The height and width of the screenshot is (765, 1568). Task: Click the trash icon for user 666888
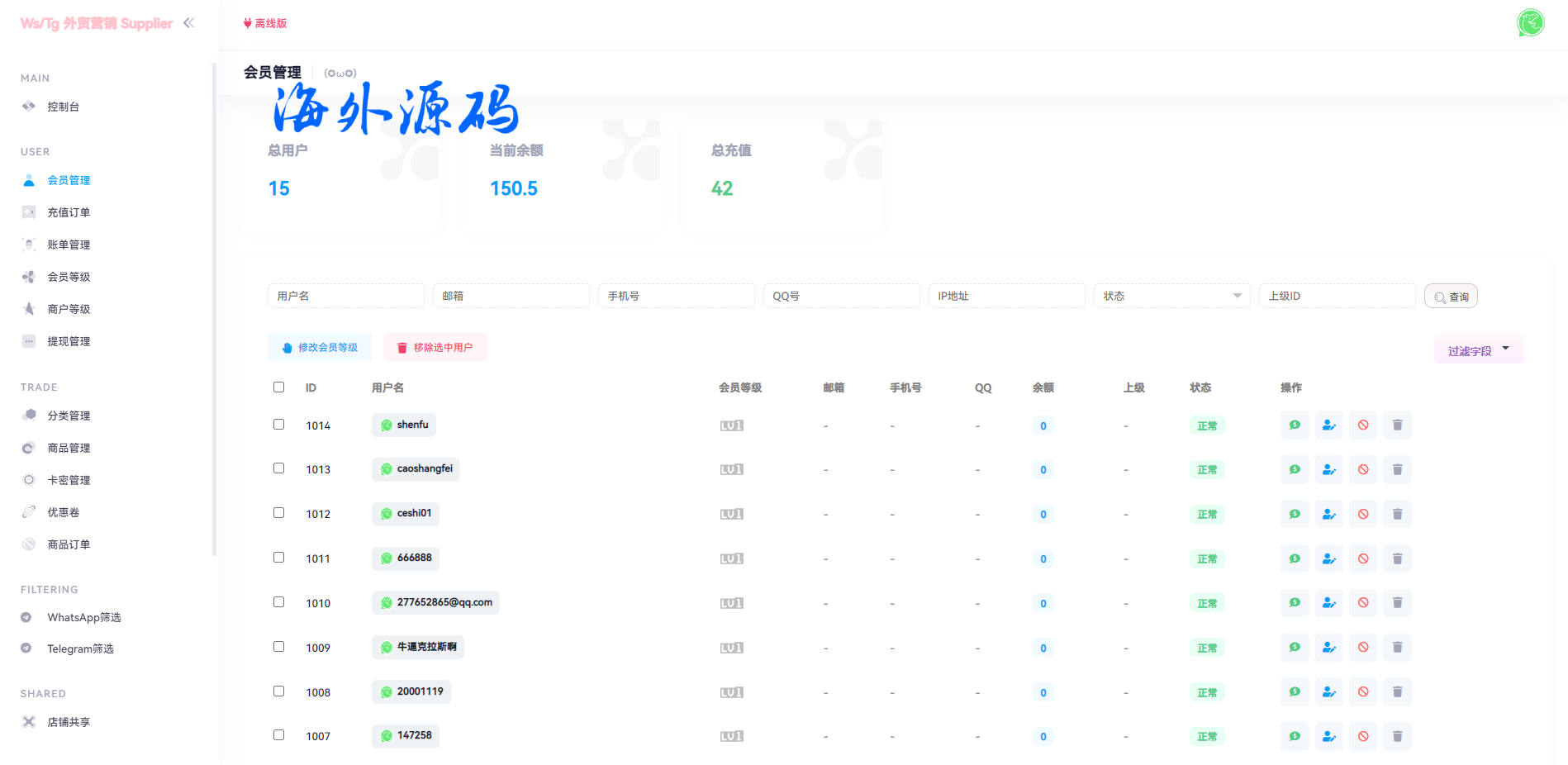pyautogui.click(x=1397, y=558)
